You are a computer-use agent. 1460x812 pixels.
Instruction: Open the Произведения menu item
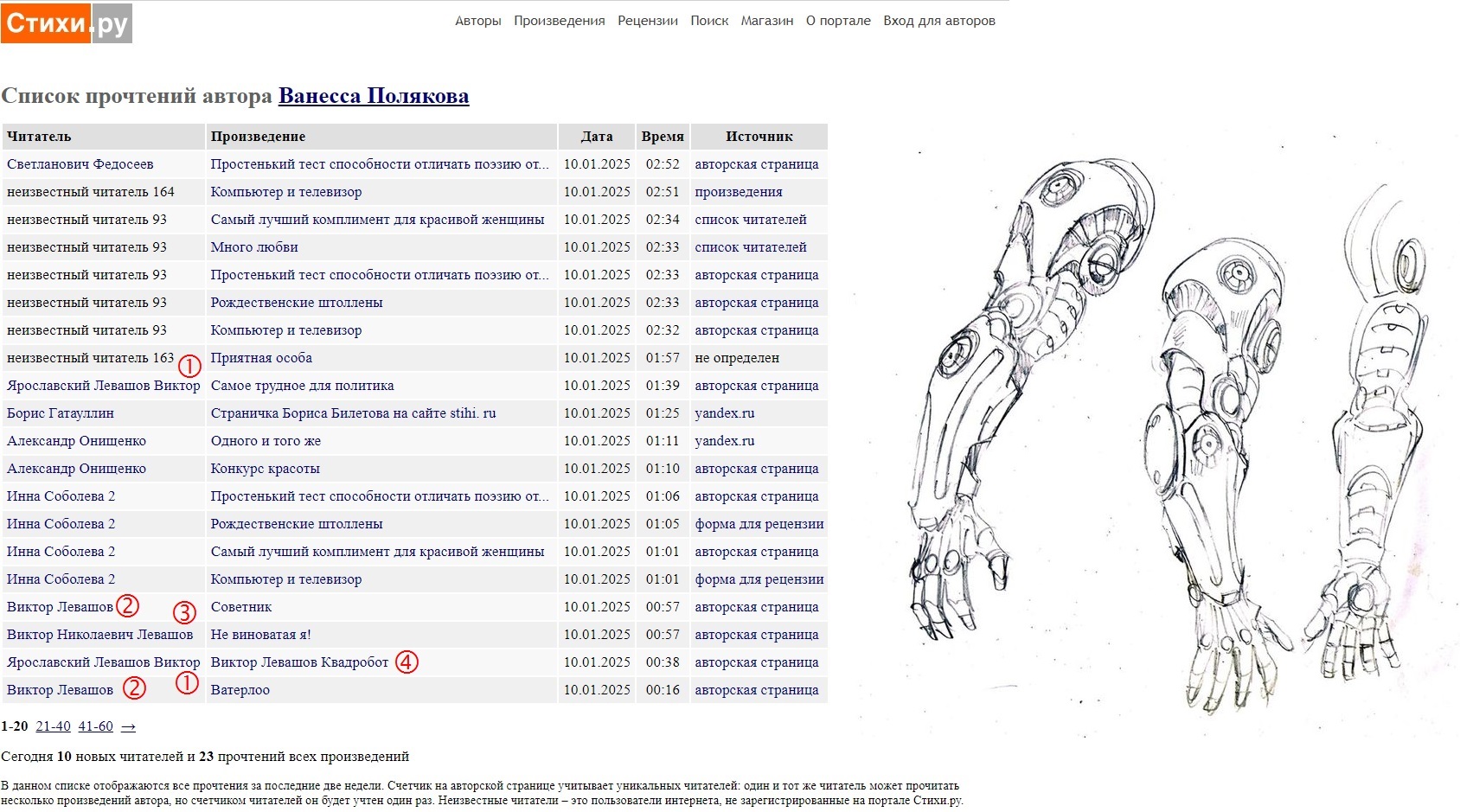coord(560,21)
